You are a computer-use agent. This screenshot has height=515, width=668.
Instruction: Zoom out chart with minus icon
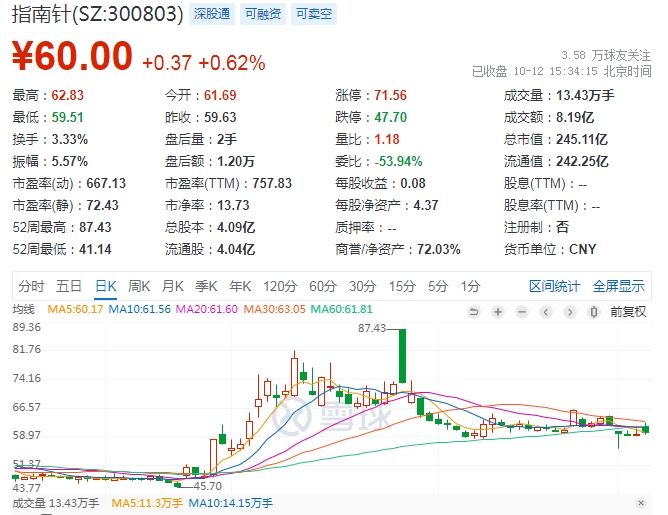pyautogui.click(x=522, y=312)
